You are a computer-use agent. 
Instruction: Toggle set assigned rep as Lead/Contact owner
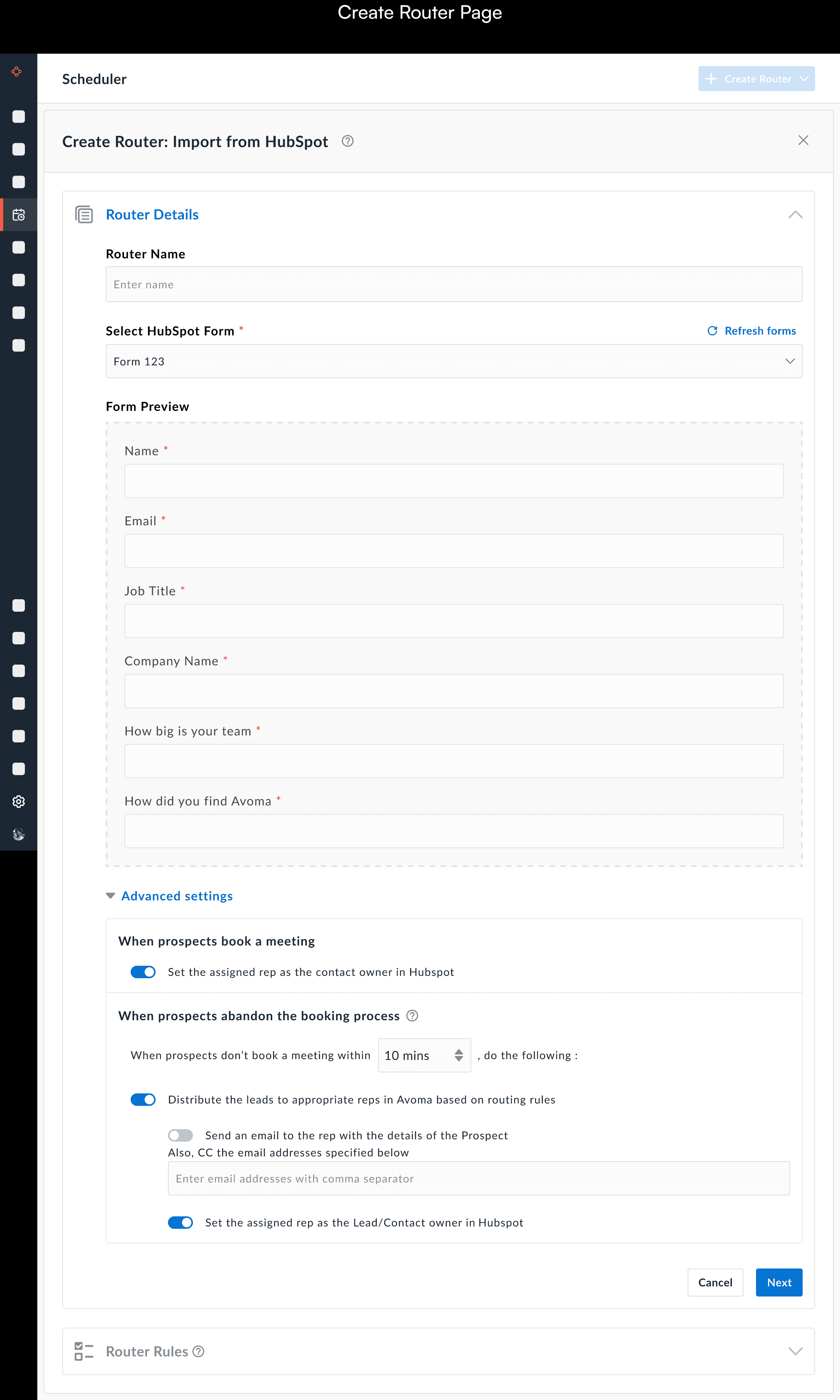pyautogui.click(x=180, y=1222)
